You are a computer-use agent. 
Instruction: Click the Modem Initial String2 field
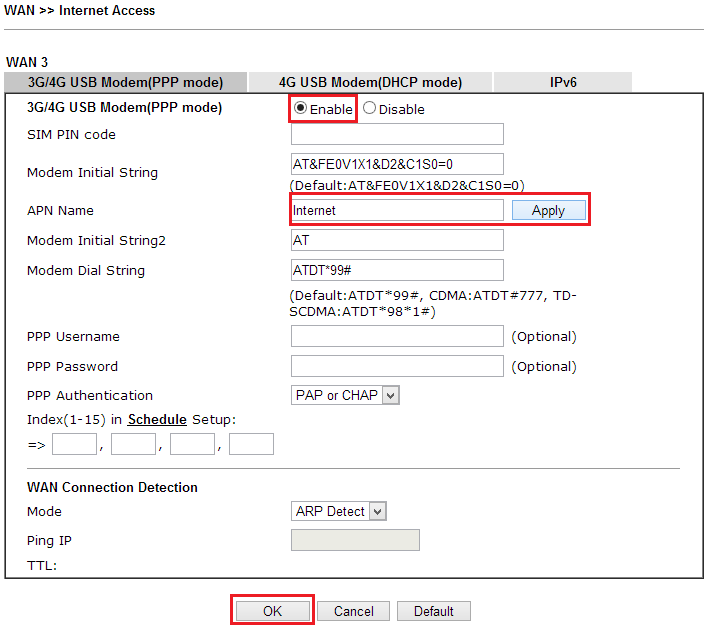click(397, 240)
